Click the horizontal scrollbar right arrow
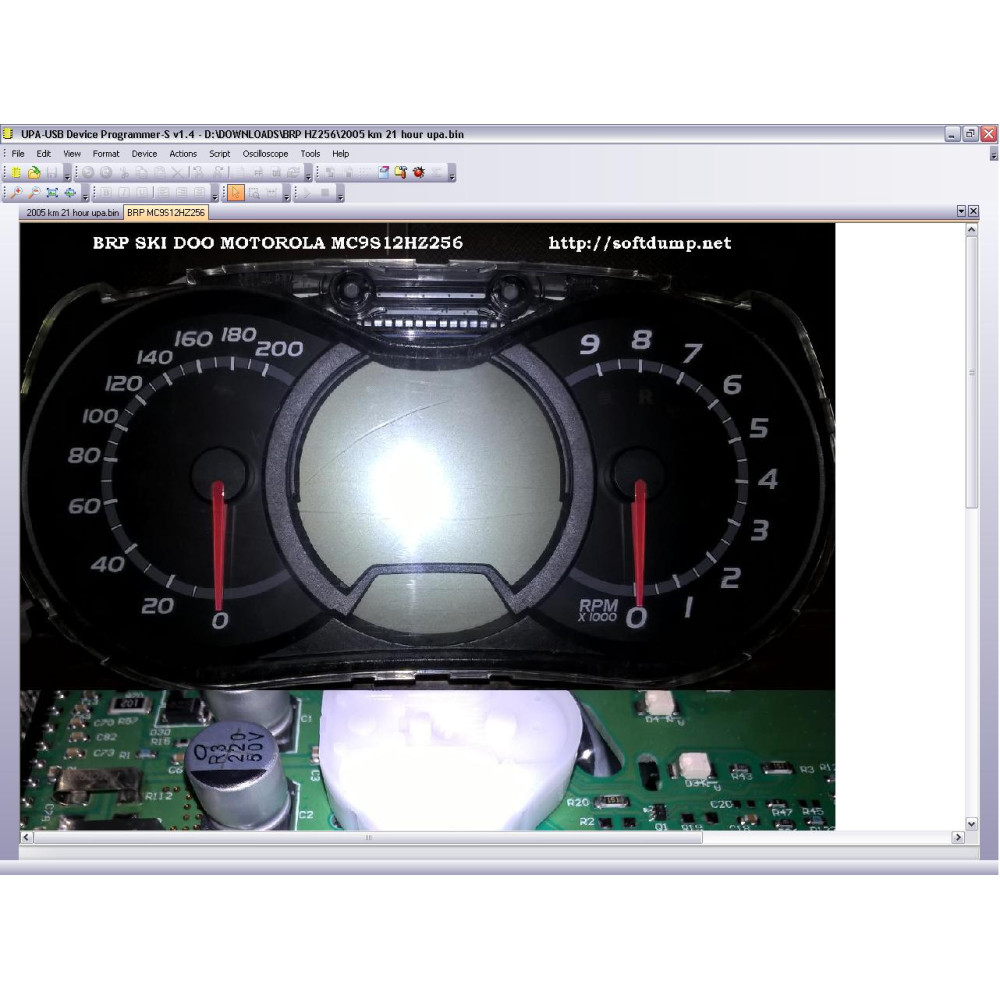 [x=958, y=837]
